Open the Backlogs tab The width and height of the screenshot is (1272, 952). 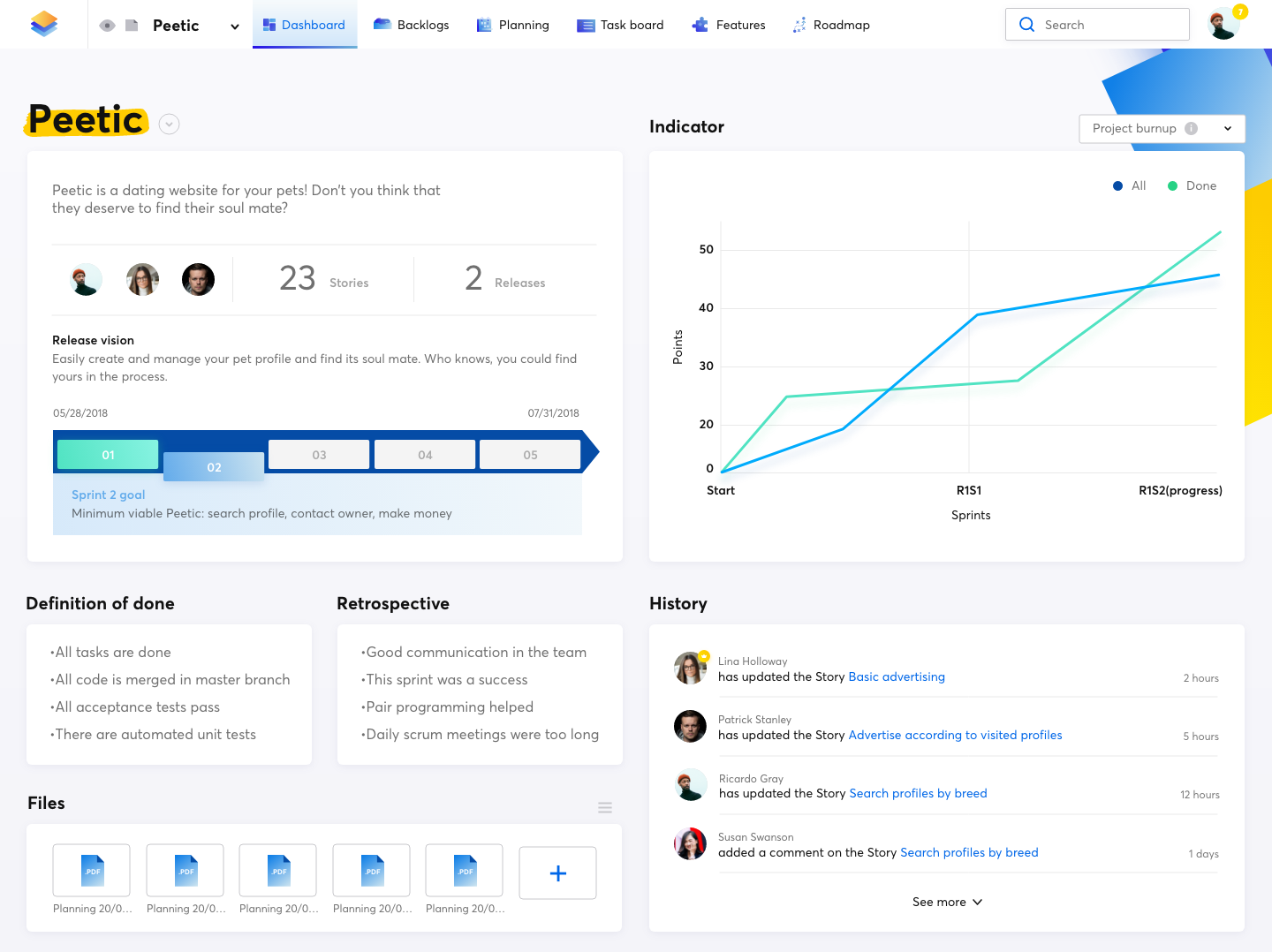pyautogui.click(x=412, y=25)
